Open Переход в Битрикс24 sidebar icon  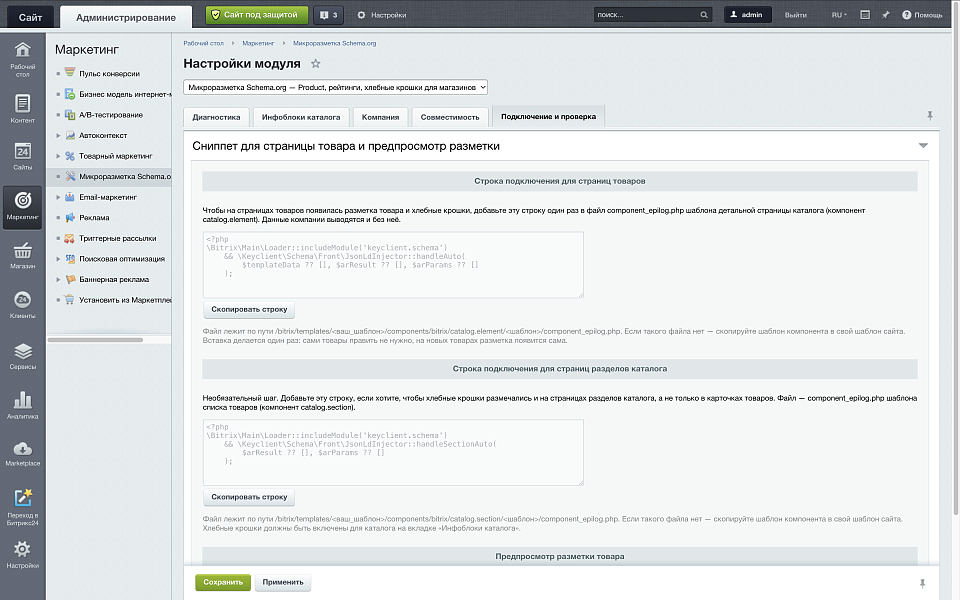tap(23, 507)
